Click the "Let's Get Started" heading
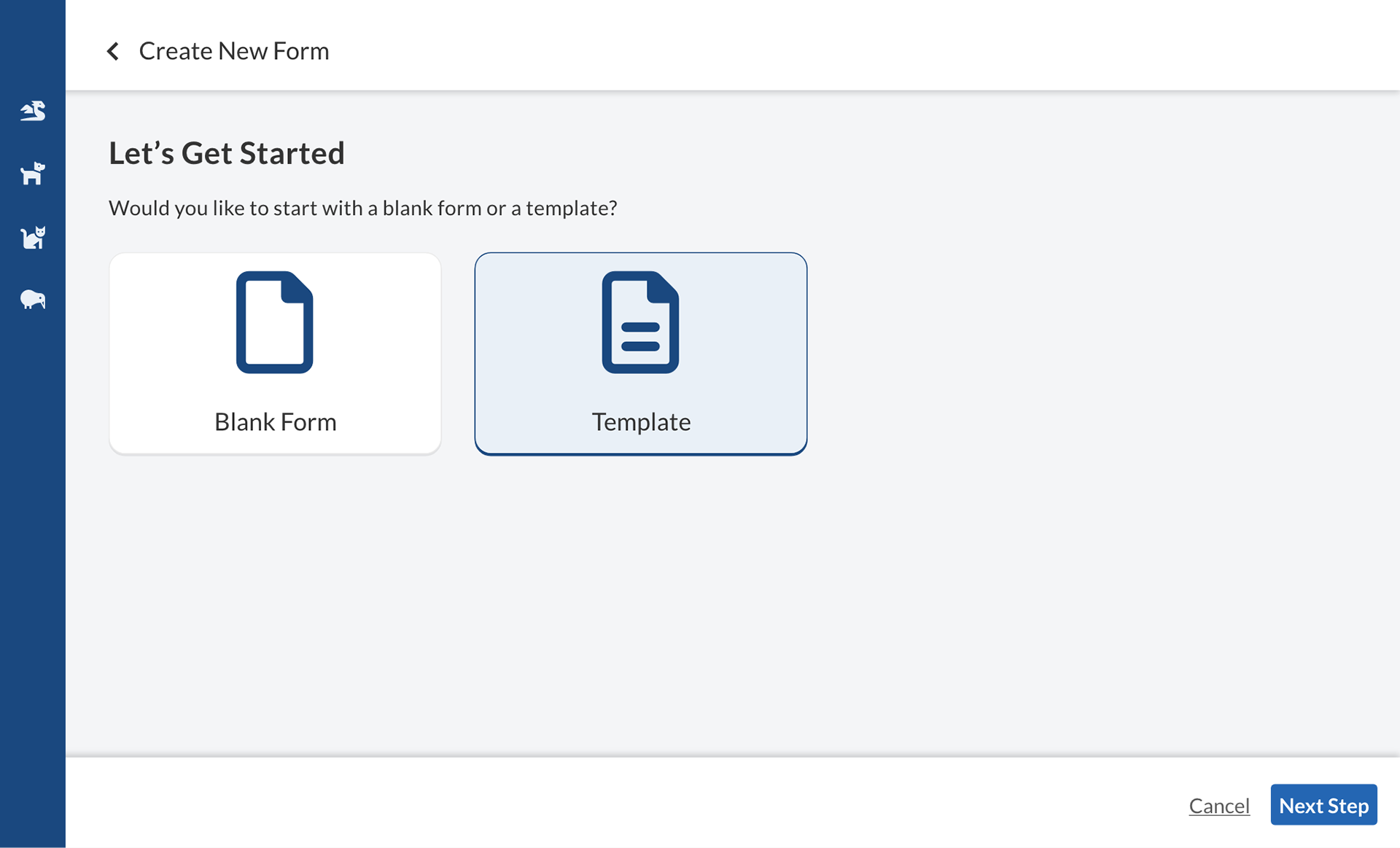This screenshot has height=848, width=1400. click(x=227, y=153)
